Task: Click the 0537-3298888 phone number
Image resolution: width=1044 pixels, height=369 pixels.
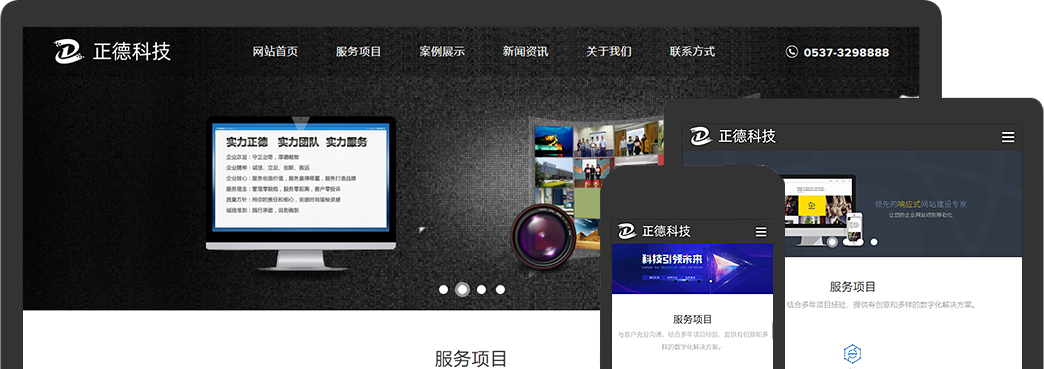Action: [846, 52]
